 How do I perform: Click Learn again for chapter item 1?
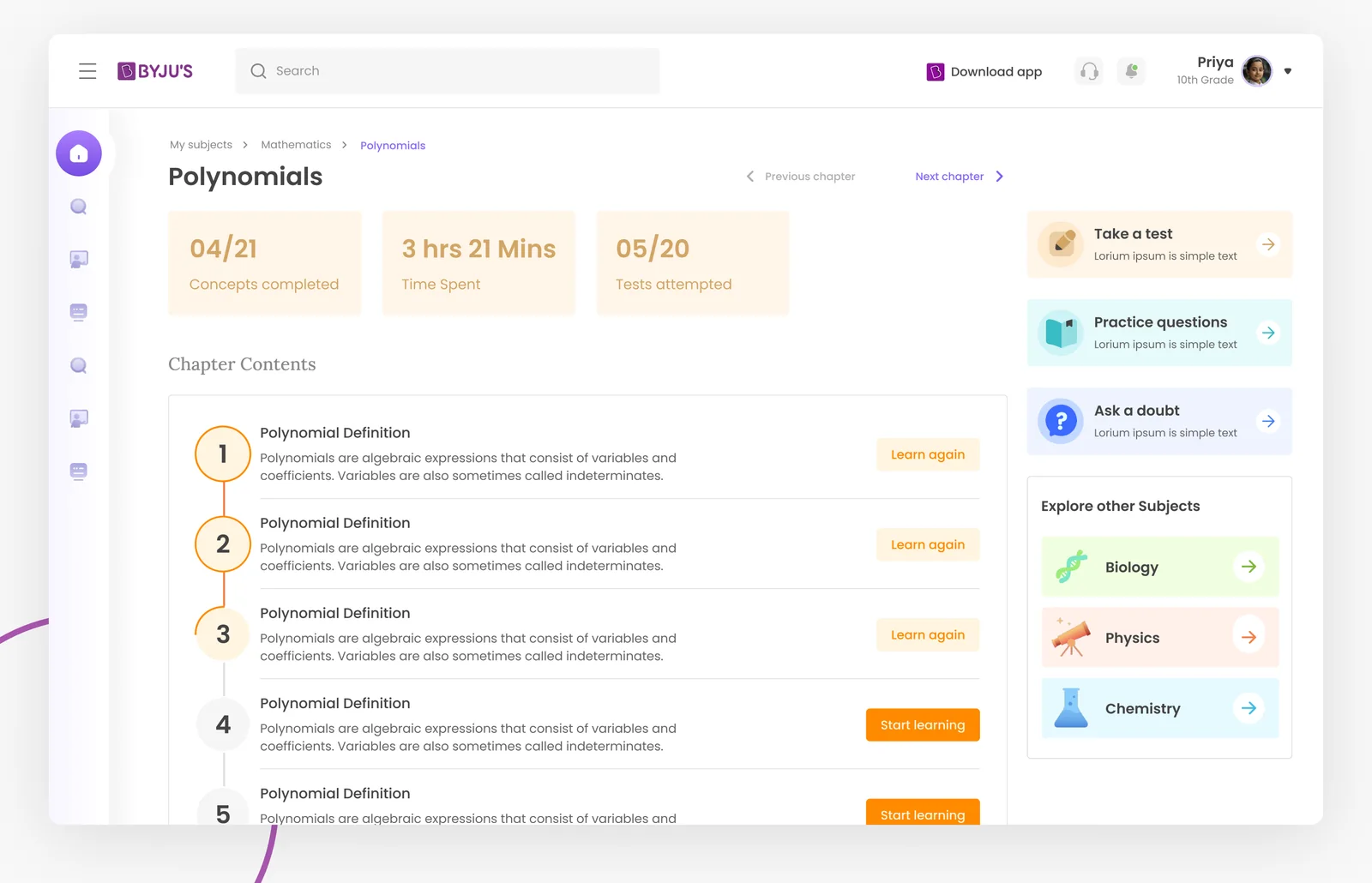pos(928,454)
